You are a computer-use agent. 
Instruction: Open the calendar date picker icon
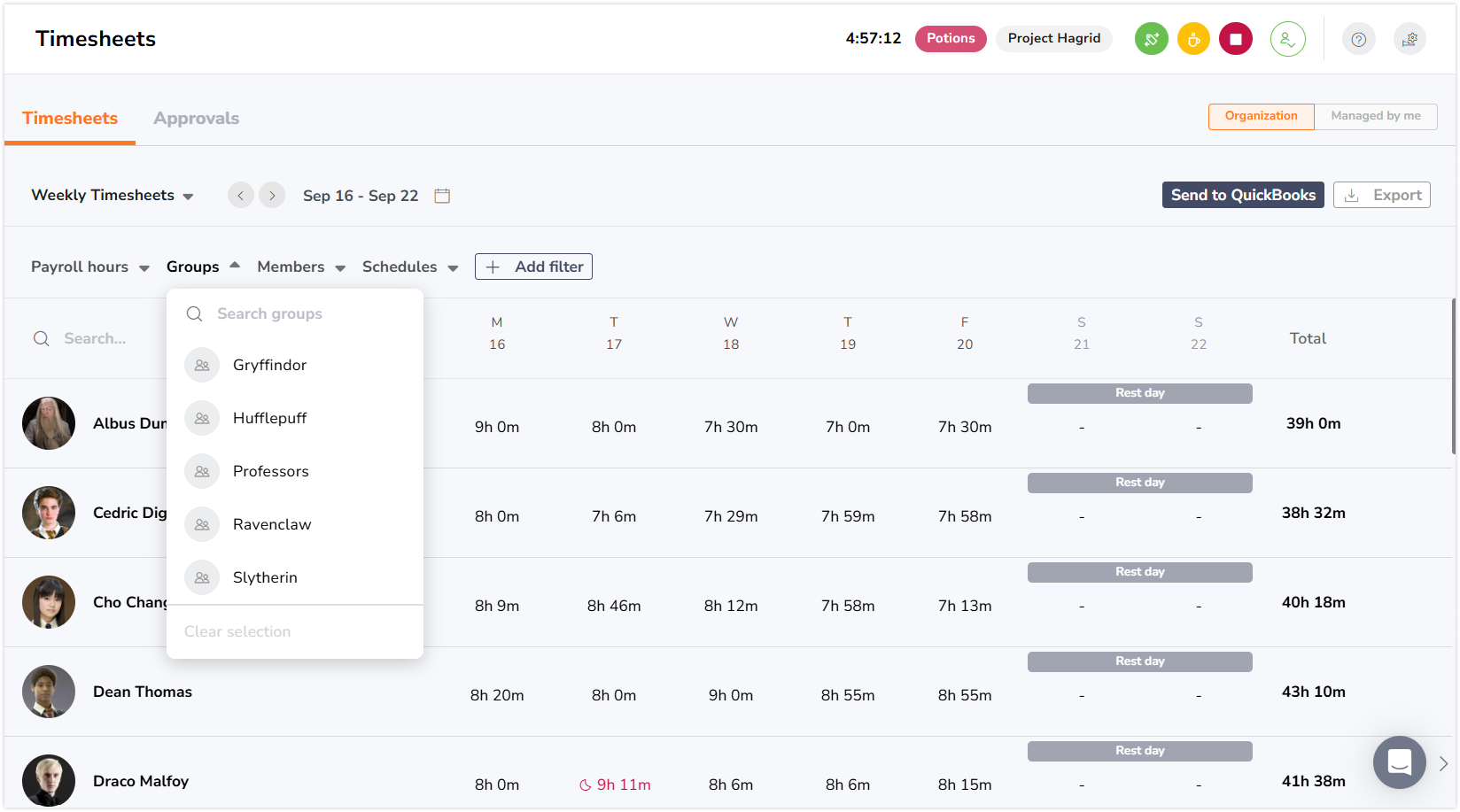pos(442,196)
